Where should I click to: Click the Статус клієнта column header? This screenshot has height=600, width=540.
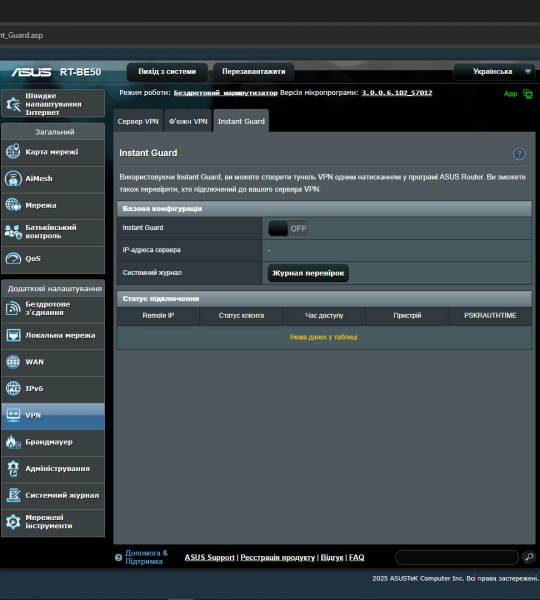[x=241, y=316]
